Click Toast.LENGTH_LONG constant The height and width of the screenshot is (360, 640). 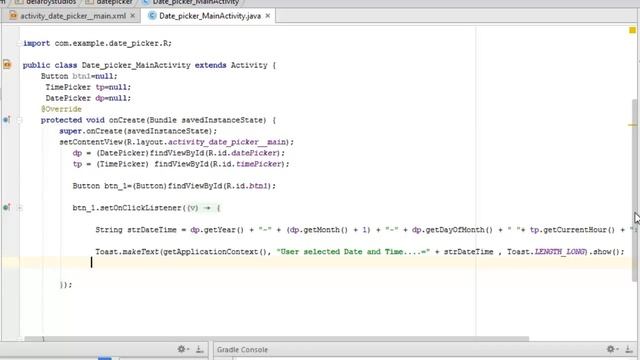tap(547, 252)
